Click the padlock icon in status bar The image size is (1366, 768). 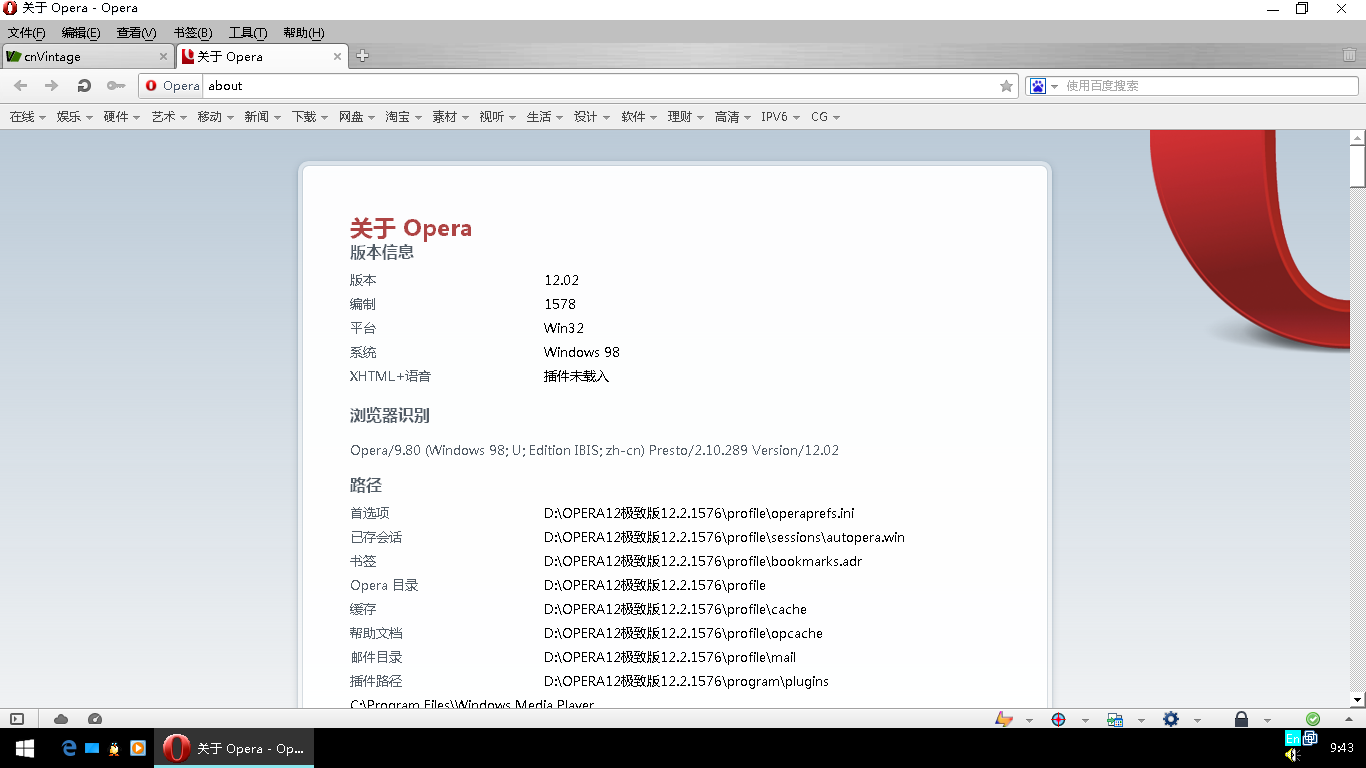pyautogui.click(x=1241, y=719)
